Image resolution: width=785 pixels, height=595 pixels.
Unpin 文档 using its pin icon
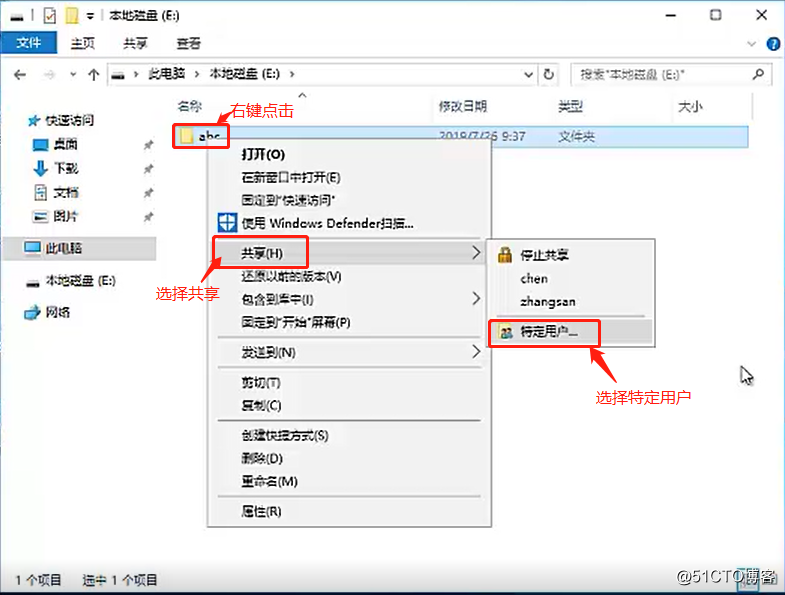[148, 193]
